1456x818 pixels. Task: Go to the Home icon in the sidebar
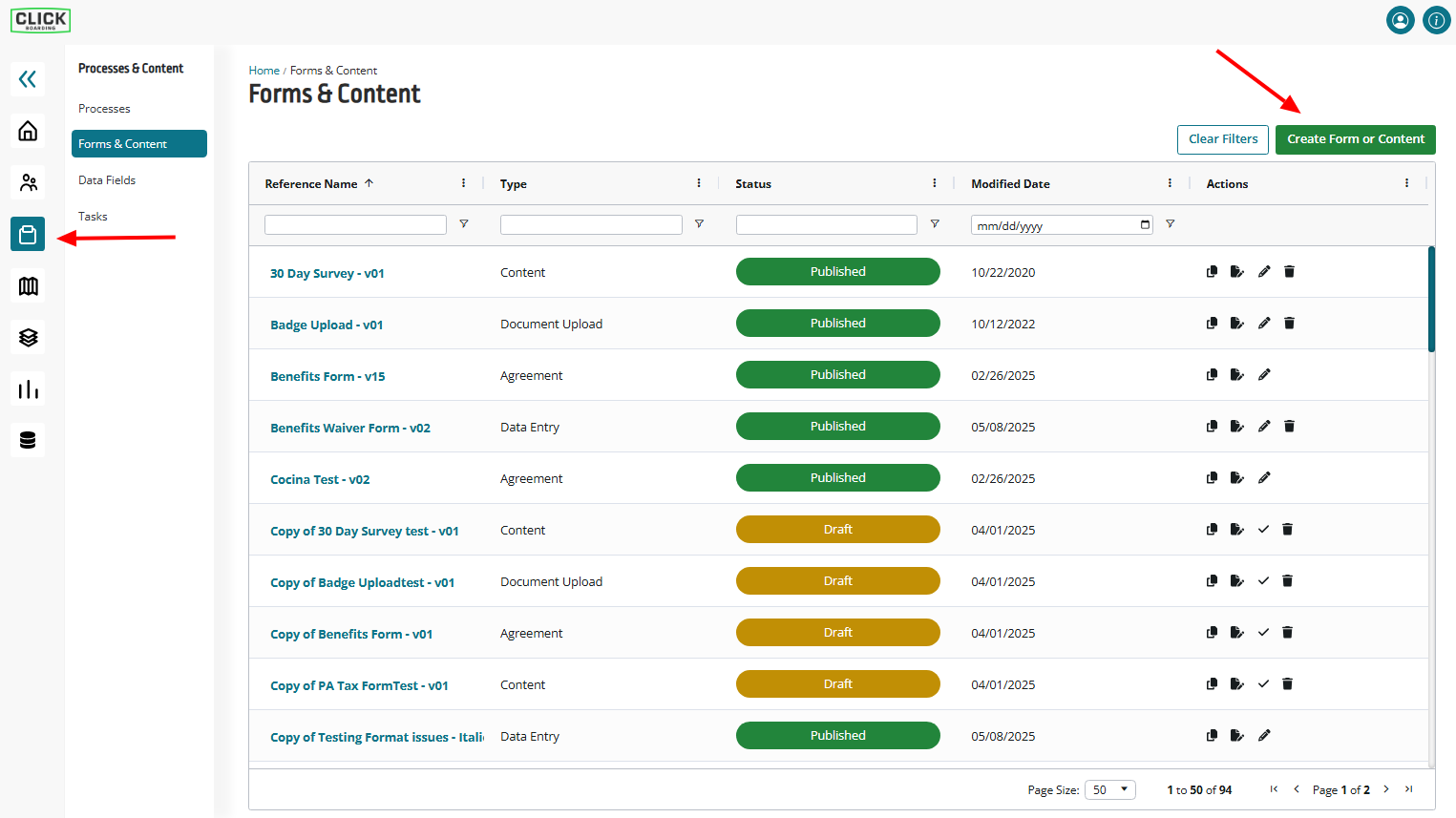pyautogui.click(x=28, y=131)
